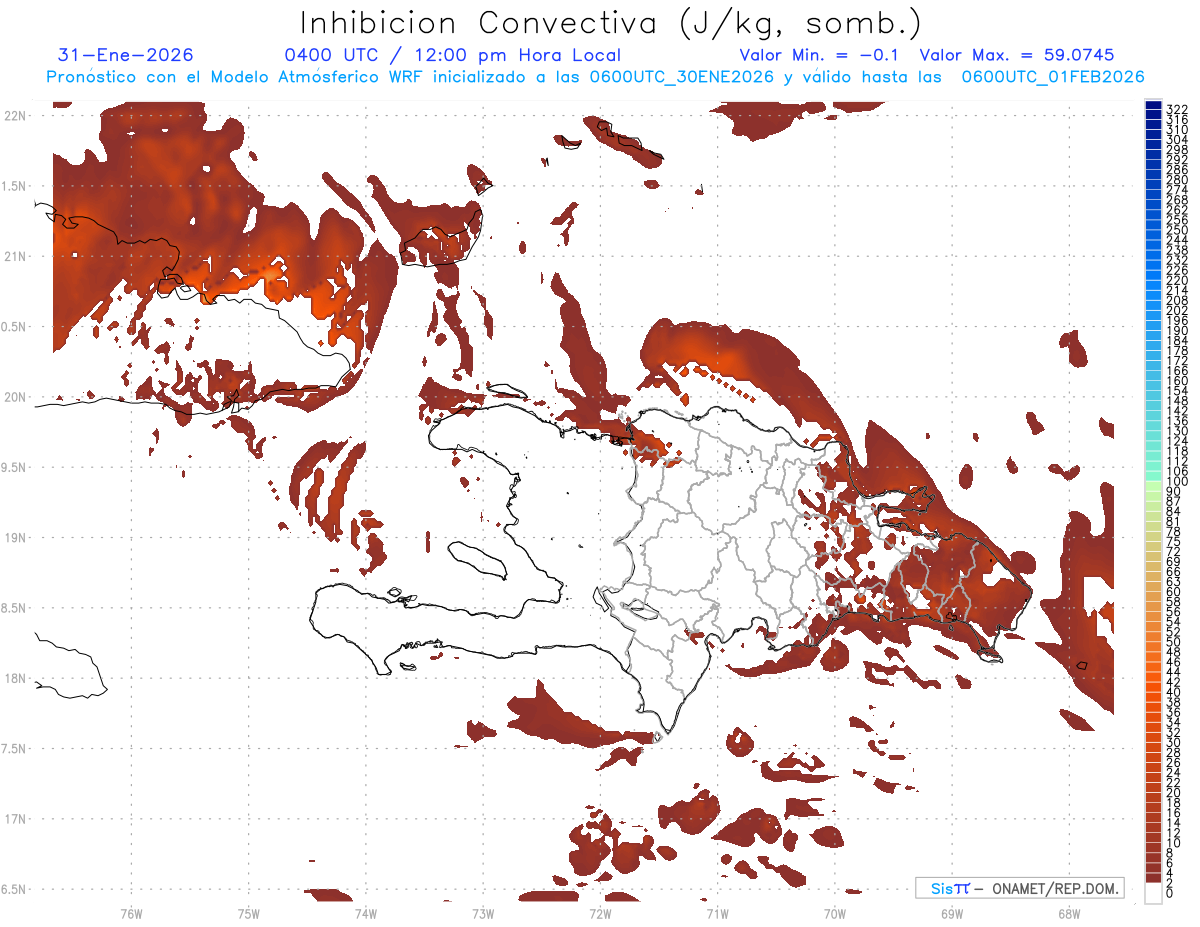Click the pale green swatch beside 100
Viewport: 1200px width, 927px height.
[1153, 486]
